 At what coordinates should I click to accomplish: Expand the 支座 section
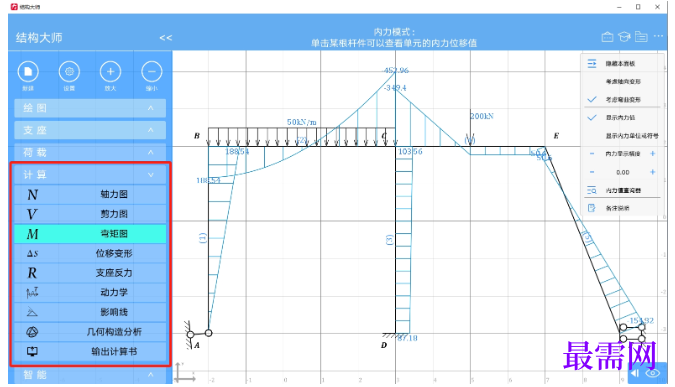[90, 130]
